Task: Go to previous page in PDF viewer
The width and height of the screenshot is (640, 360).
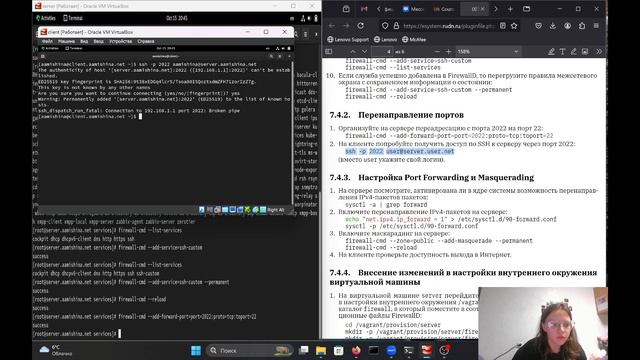Action: click(353, 51)
